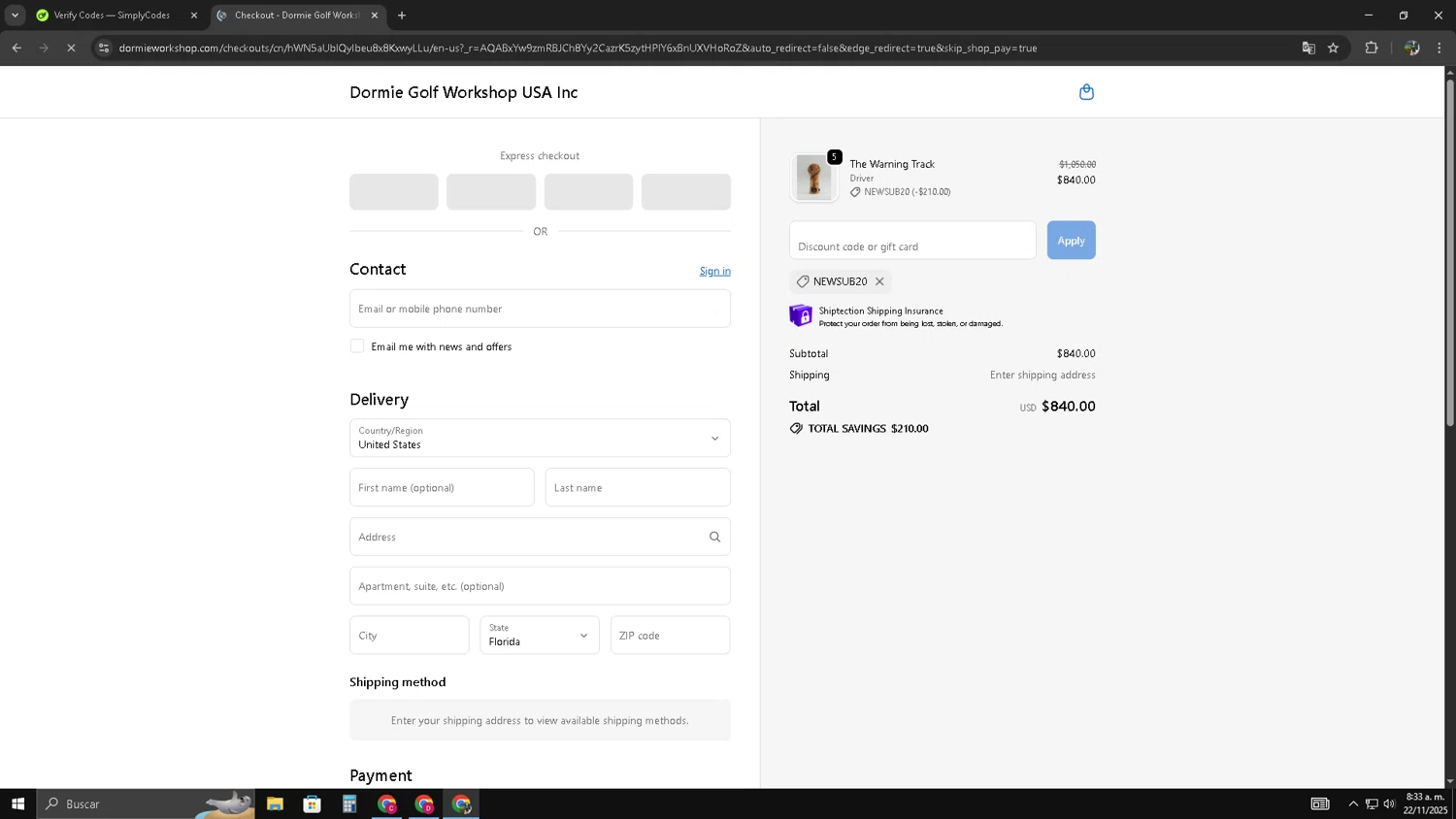The image size is (1456, 819).
Task: Open the clock showing 8:33 a. m.
Action: point(1425,803)
